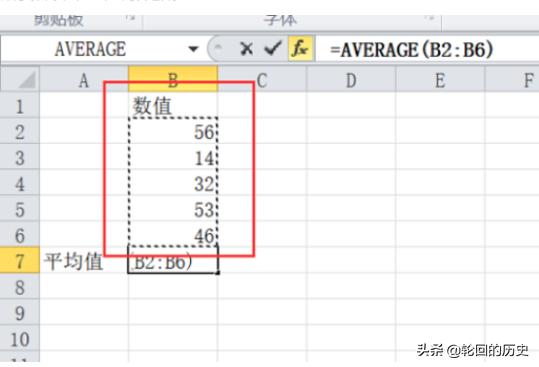The image size is (539, 367).
Task: Confirm formula with the checkmark icon
Action: (x=273, y=48)
